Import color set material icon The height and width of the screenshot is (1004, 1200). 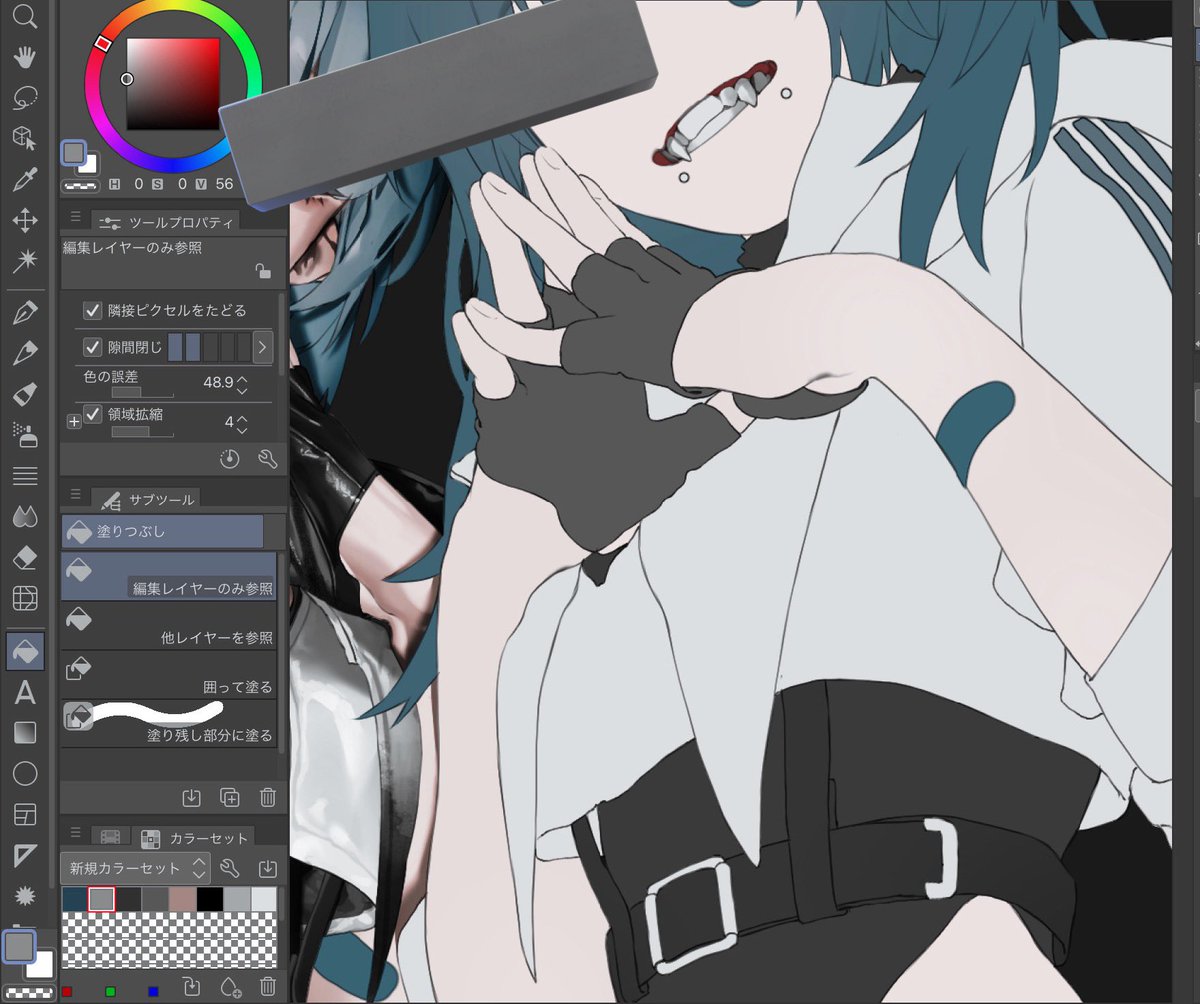(x=267, y=868)
